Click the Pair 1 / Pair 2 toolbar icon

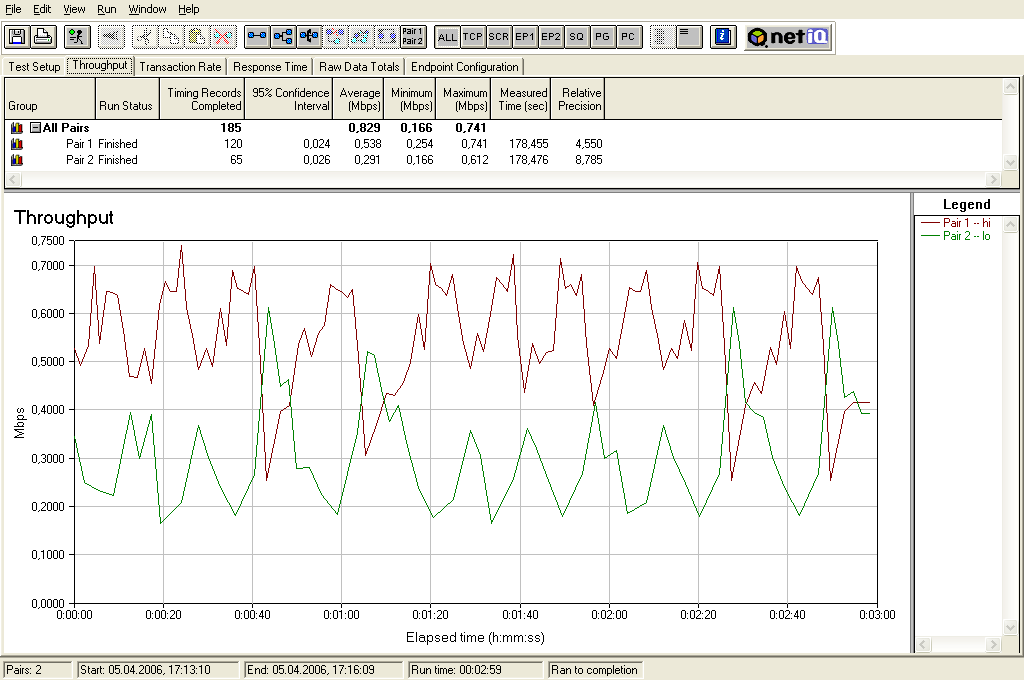(412, 37)
